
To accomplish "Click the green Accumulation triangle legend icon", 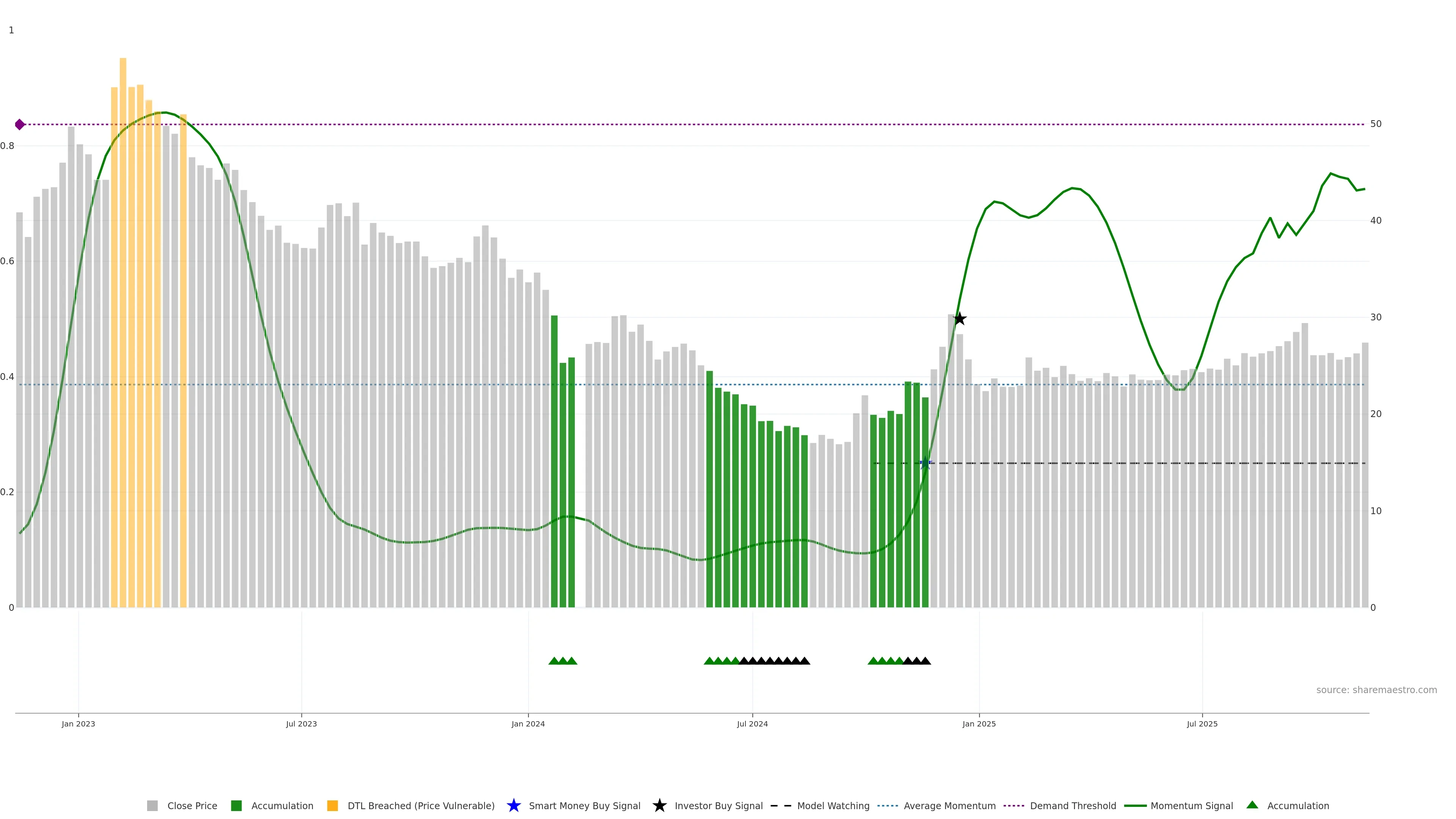I will click(1252, 805).
